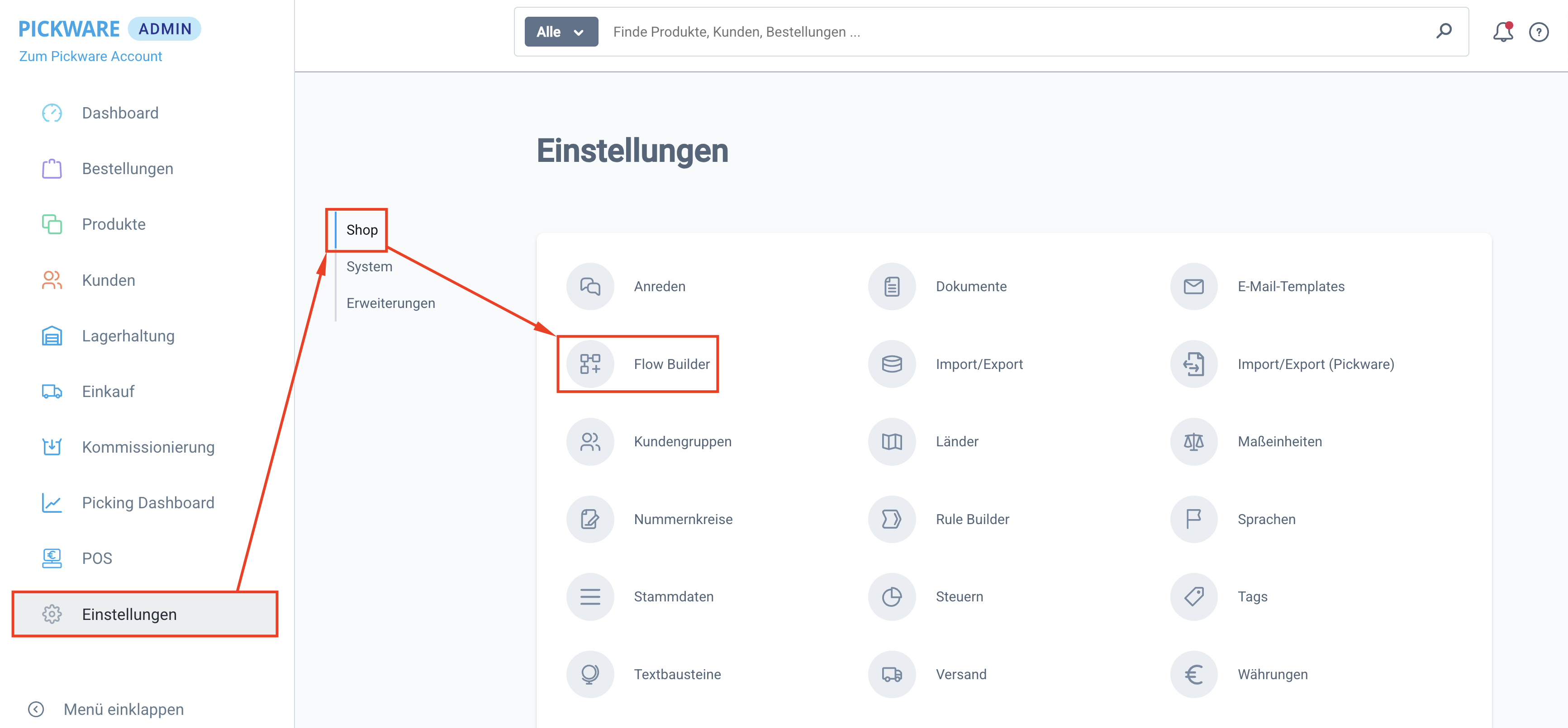Switch to the System settings tab
This screenshot has height=728, width=1568.
(369, 266)
